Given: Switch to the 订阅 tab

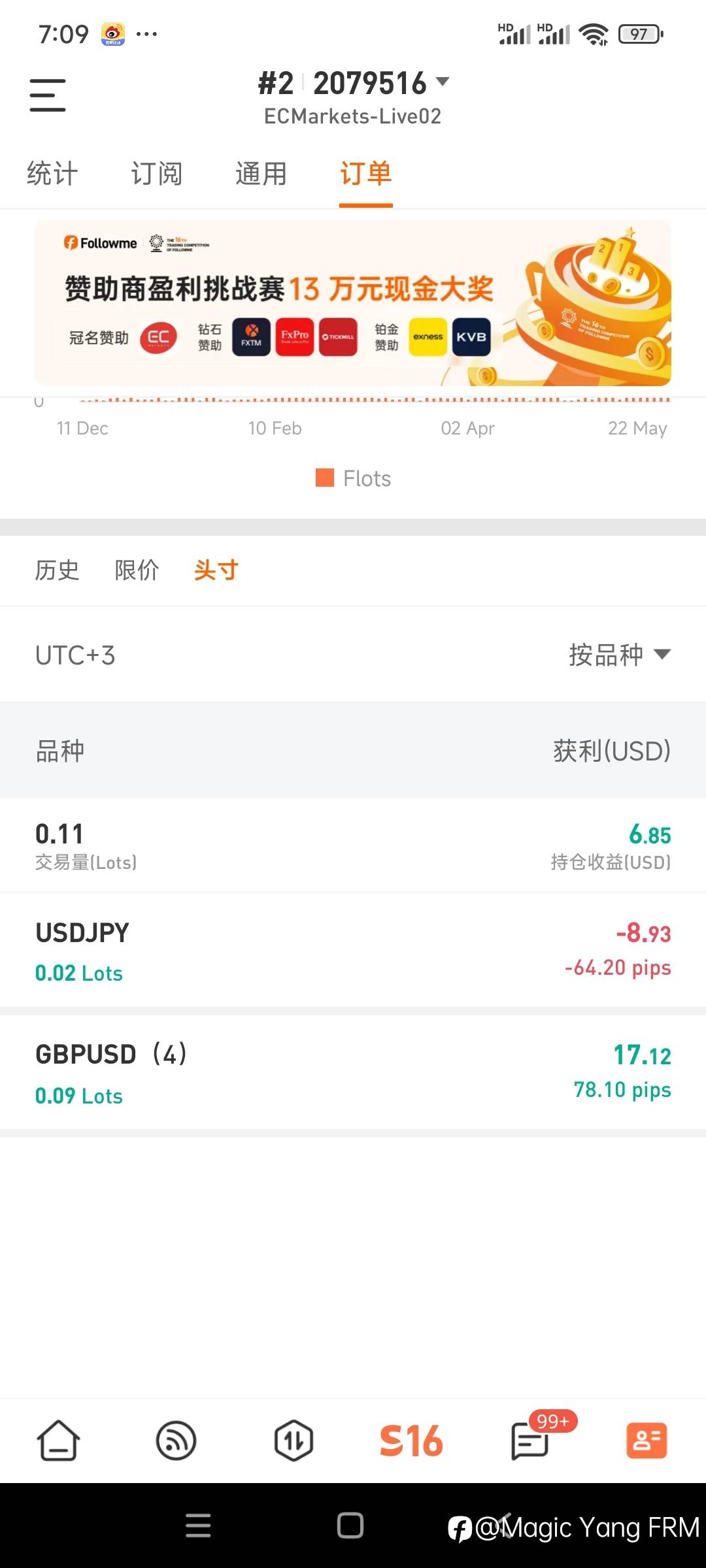Looking at the screenshot, I should tap(157, 174).
